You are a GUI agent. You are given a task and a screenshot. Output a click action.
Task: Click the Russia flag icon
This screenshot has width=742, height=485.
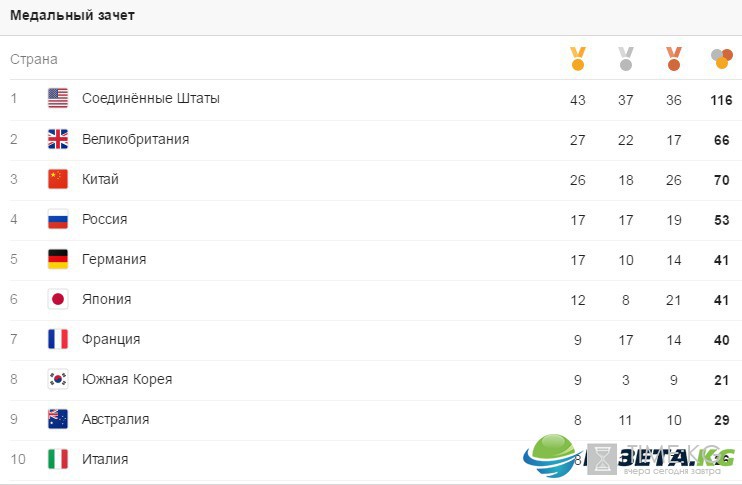[x=58, y=219]
